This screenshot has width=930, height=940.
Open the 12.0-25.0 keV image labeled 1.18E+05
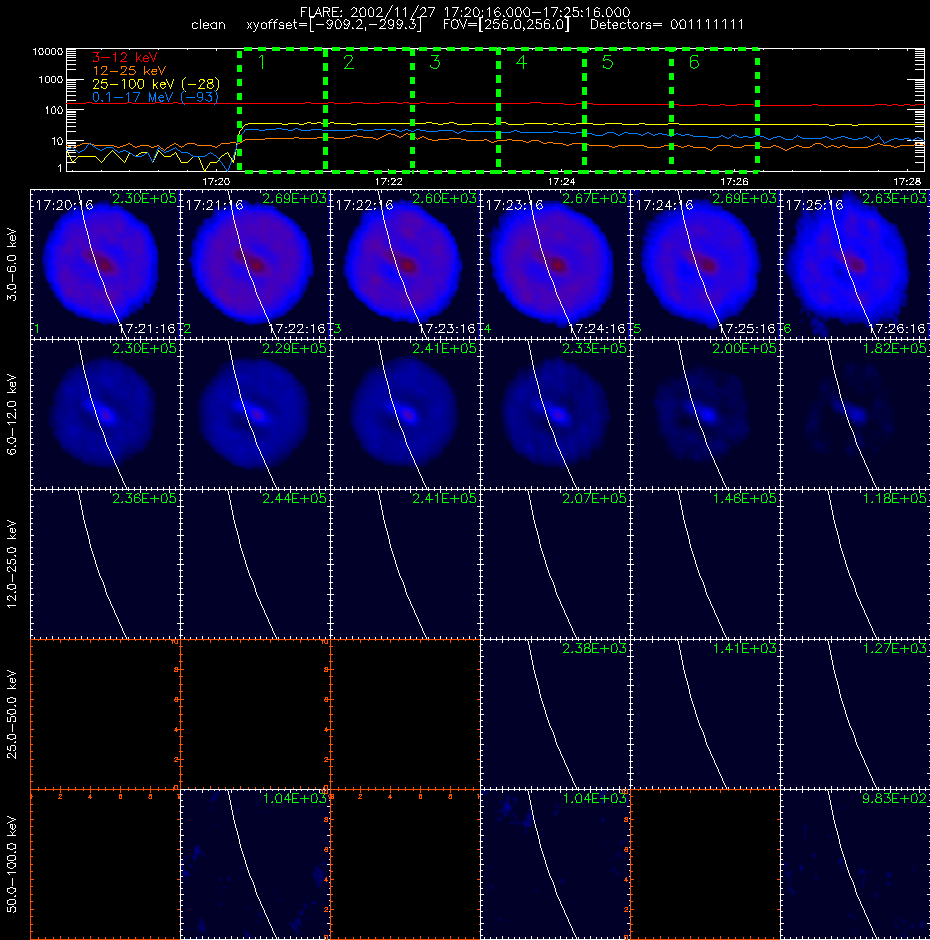click(x=855, y=564)
